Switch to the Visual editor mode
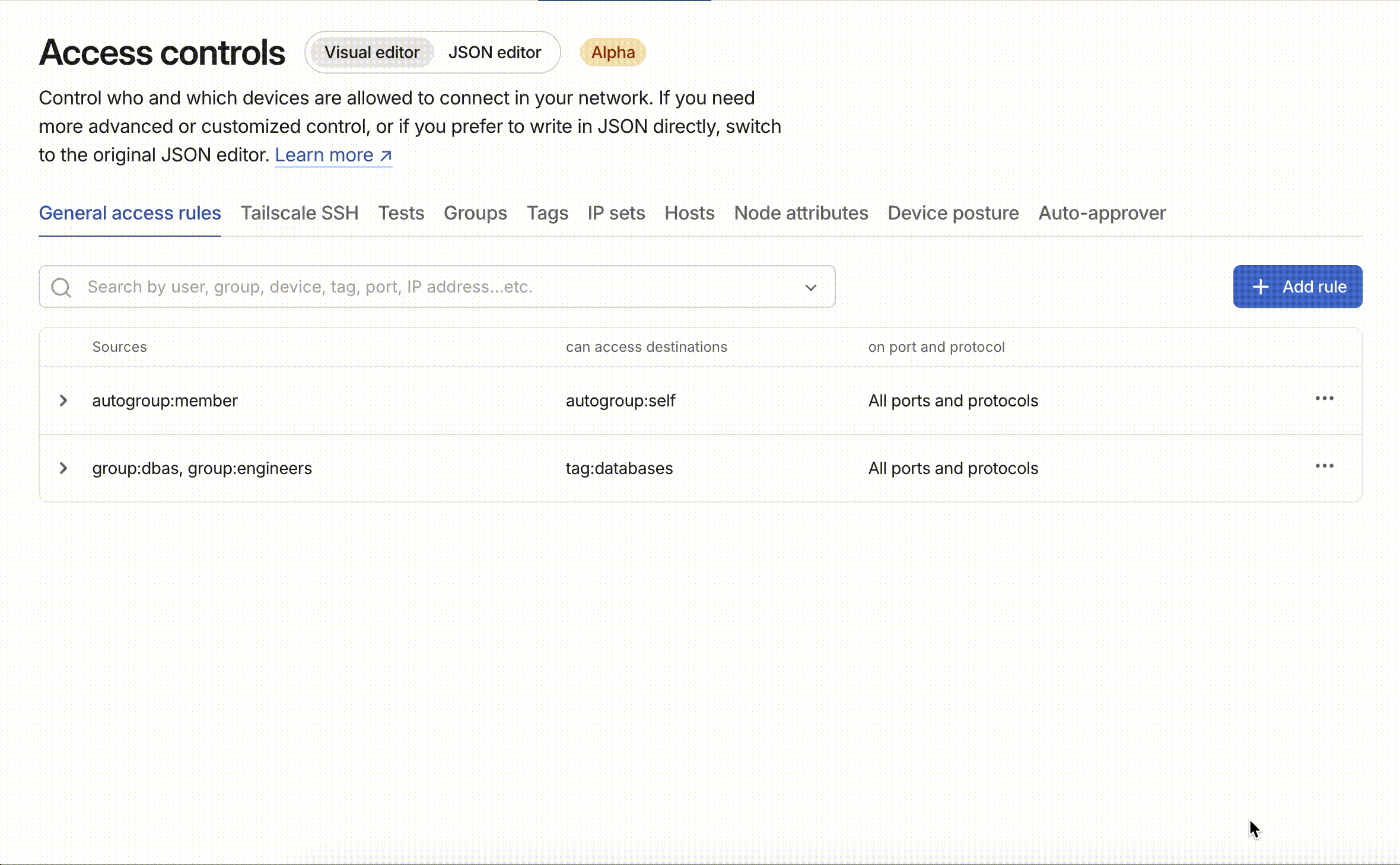 point(372,52)
